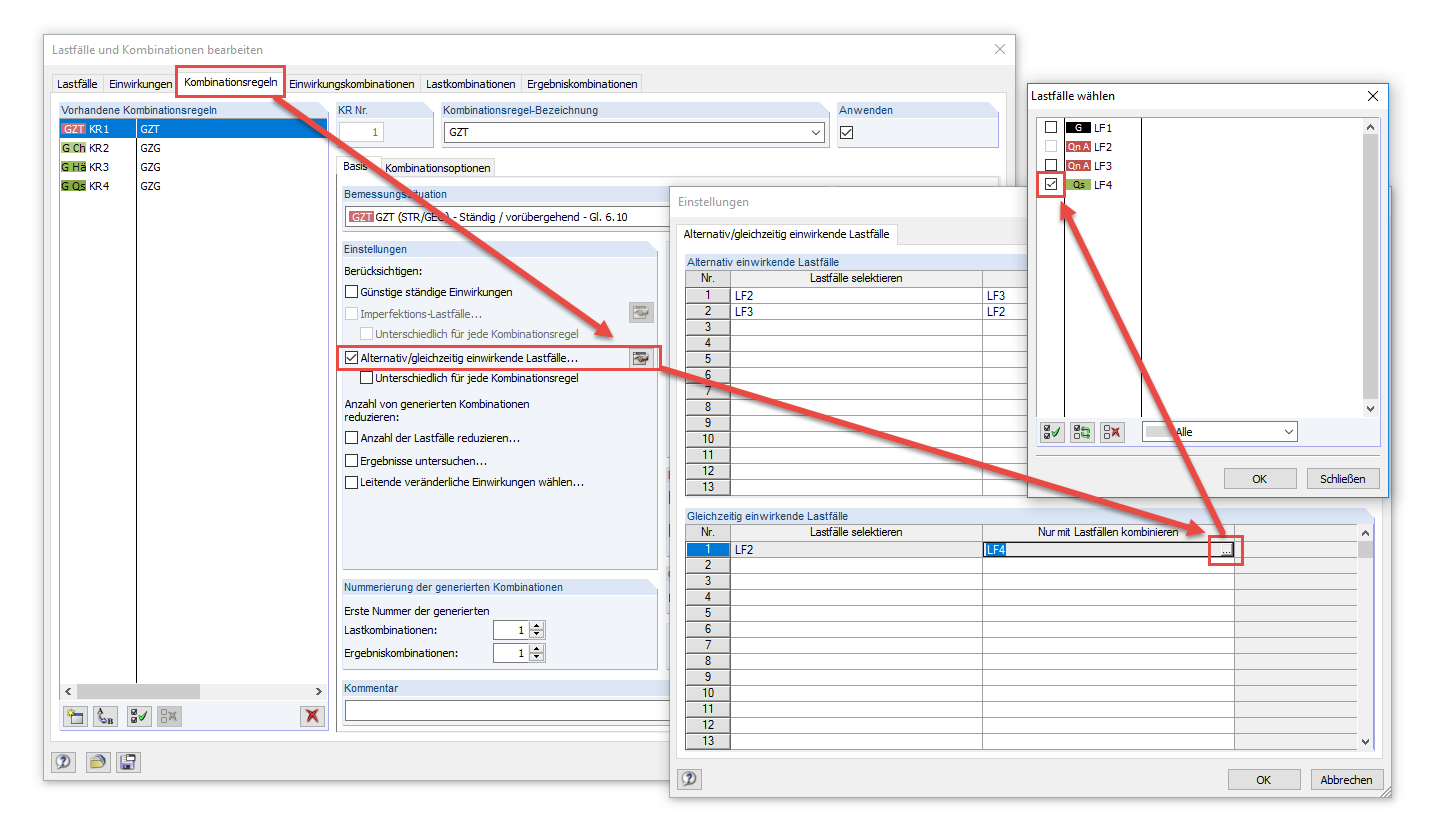Viewport: 1438px width, 827px height.
Task: Click the settings icon beside Imperfektions-Lastfälle
Action: pyautogui.click(x=641, y=313)
